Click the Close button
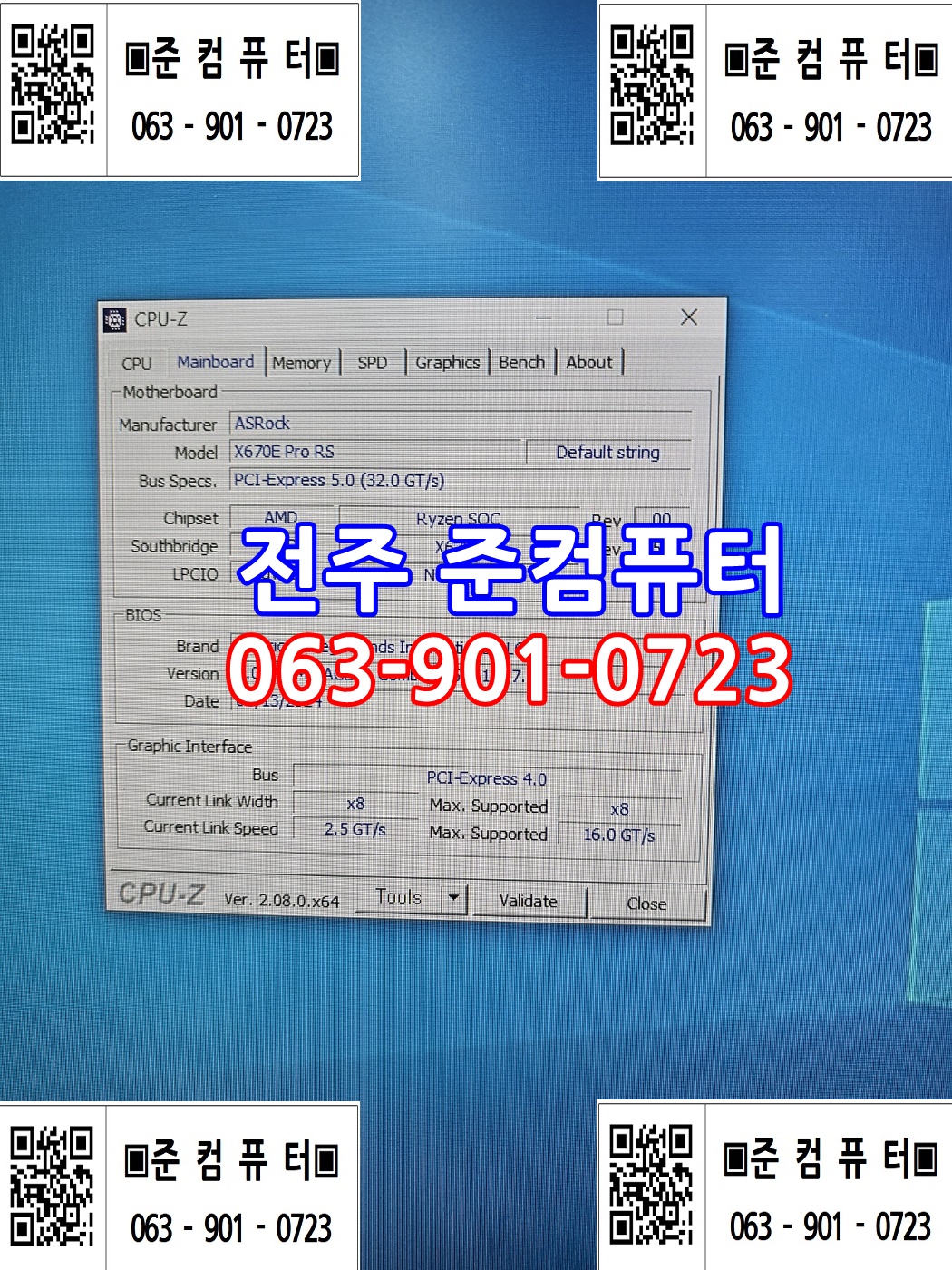This screenshot has height=1270, width=952. click(647, 904)
